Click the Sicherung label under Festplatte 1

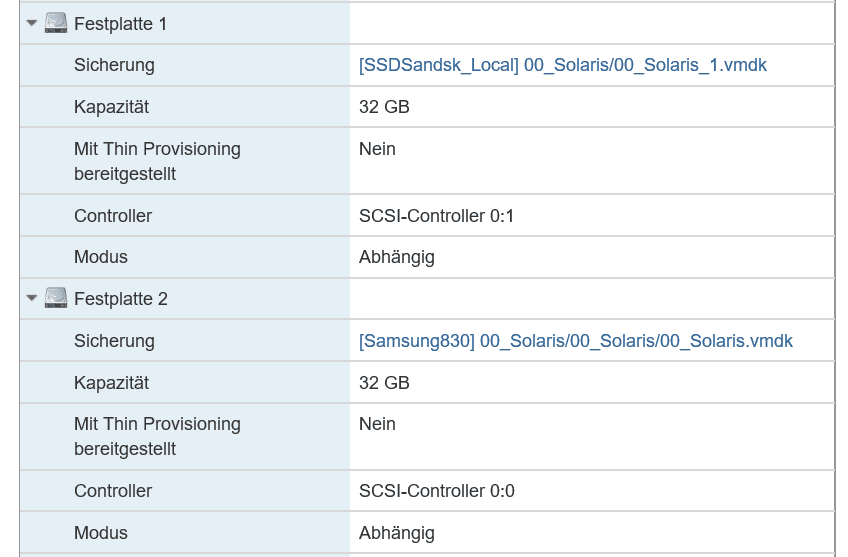click(114, 65)
